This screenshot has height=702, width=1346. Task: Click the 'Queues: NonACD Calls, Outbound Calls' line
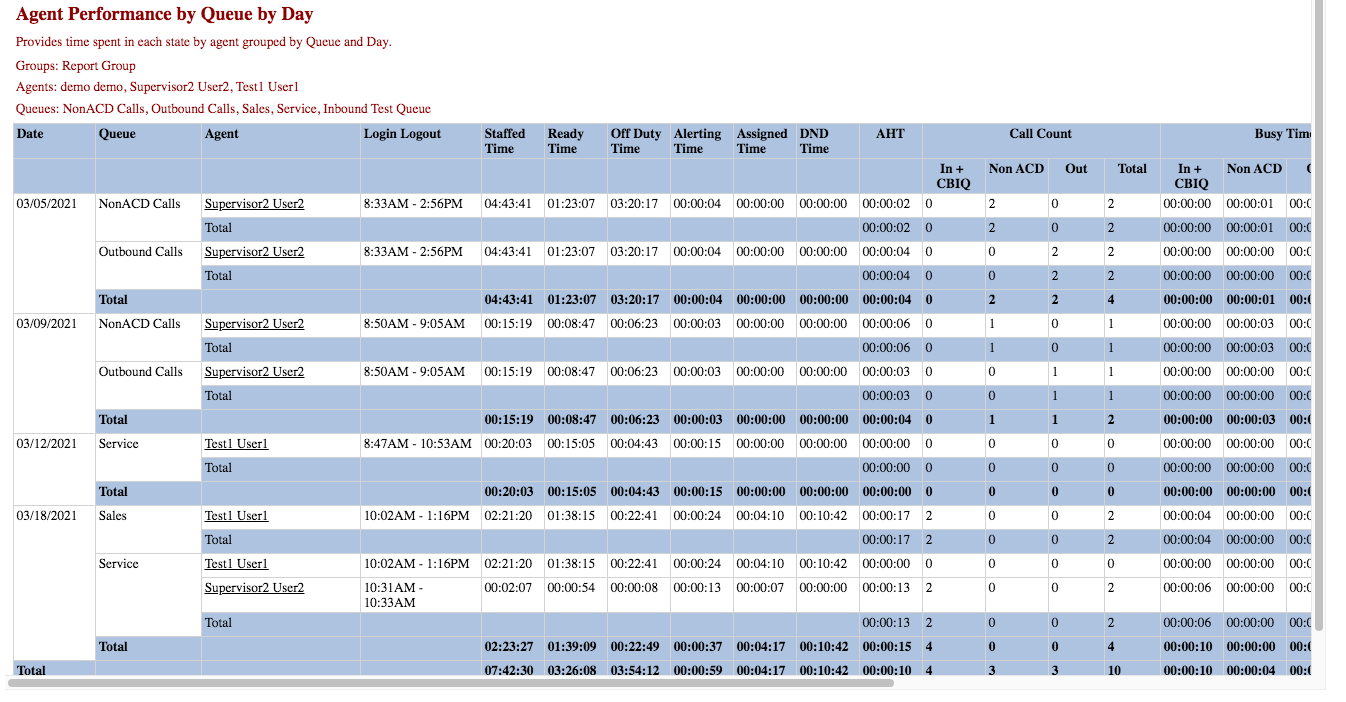point(223,109)
